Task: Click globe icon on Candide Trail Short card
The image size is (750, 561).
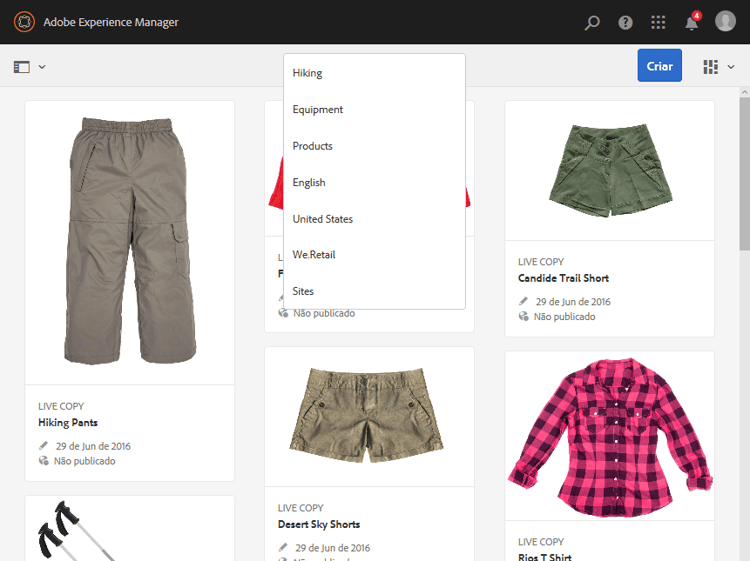Action: click(x=524, y=317)
